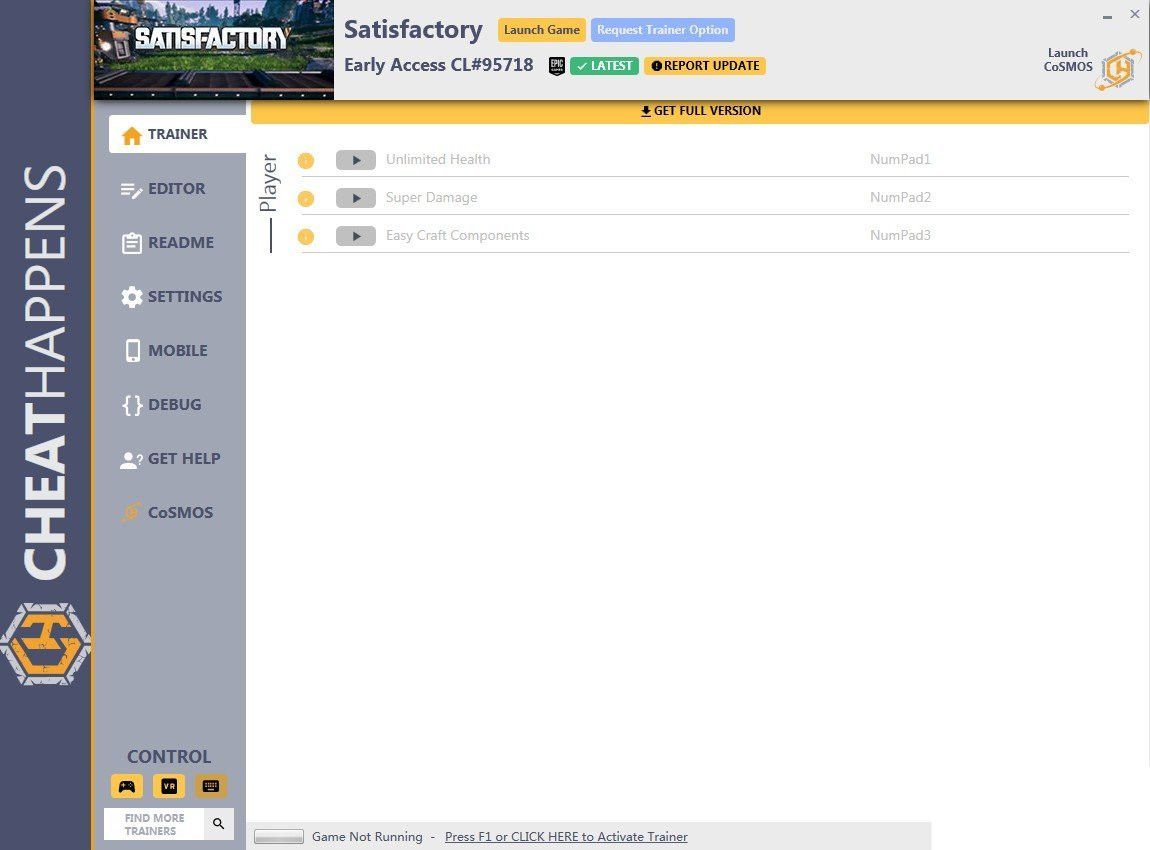Click the VR control icon
This screenshot has width=1150, height=850.
(169, 786)
